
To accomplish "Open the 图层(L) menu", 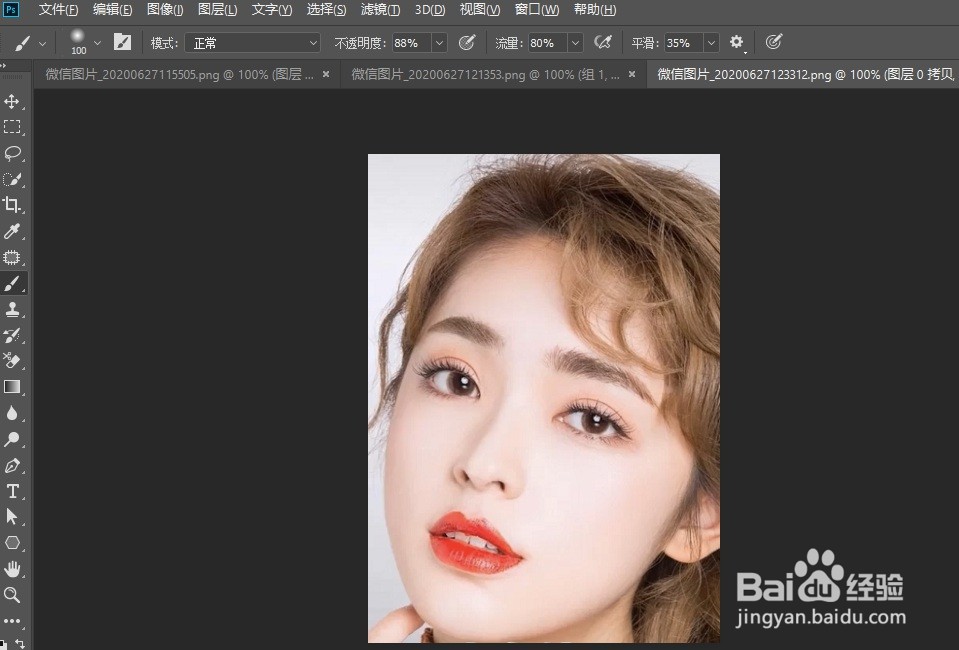I will (217, 10).
